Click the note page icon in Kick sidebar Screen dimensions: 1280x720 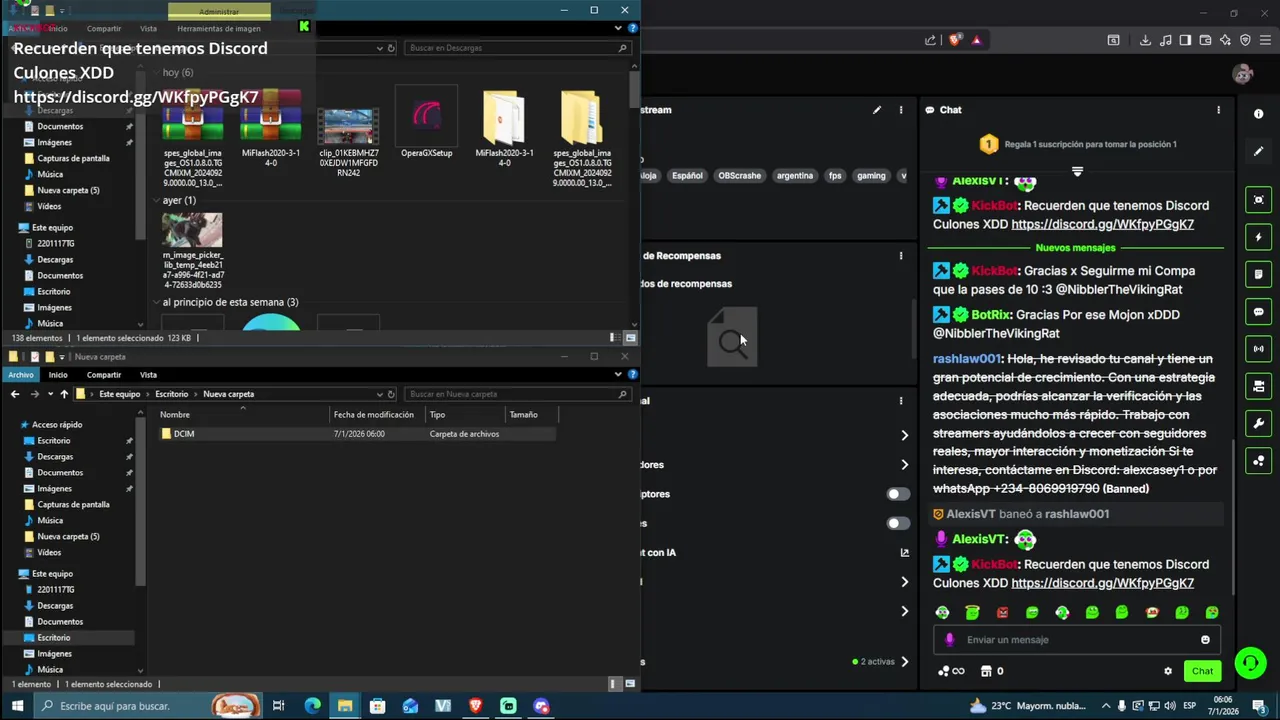1259,274
